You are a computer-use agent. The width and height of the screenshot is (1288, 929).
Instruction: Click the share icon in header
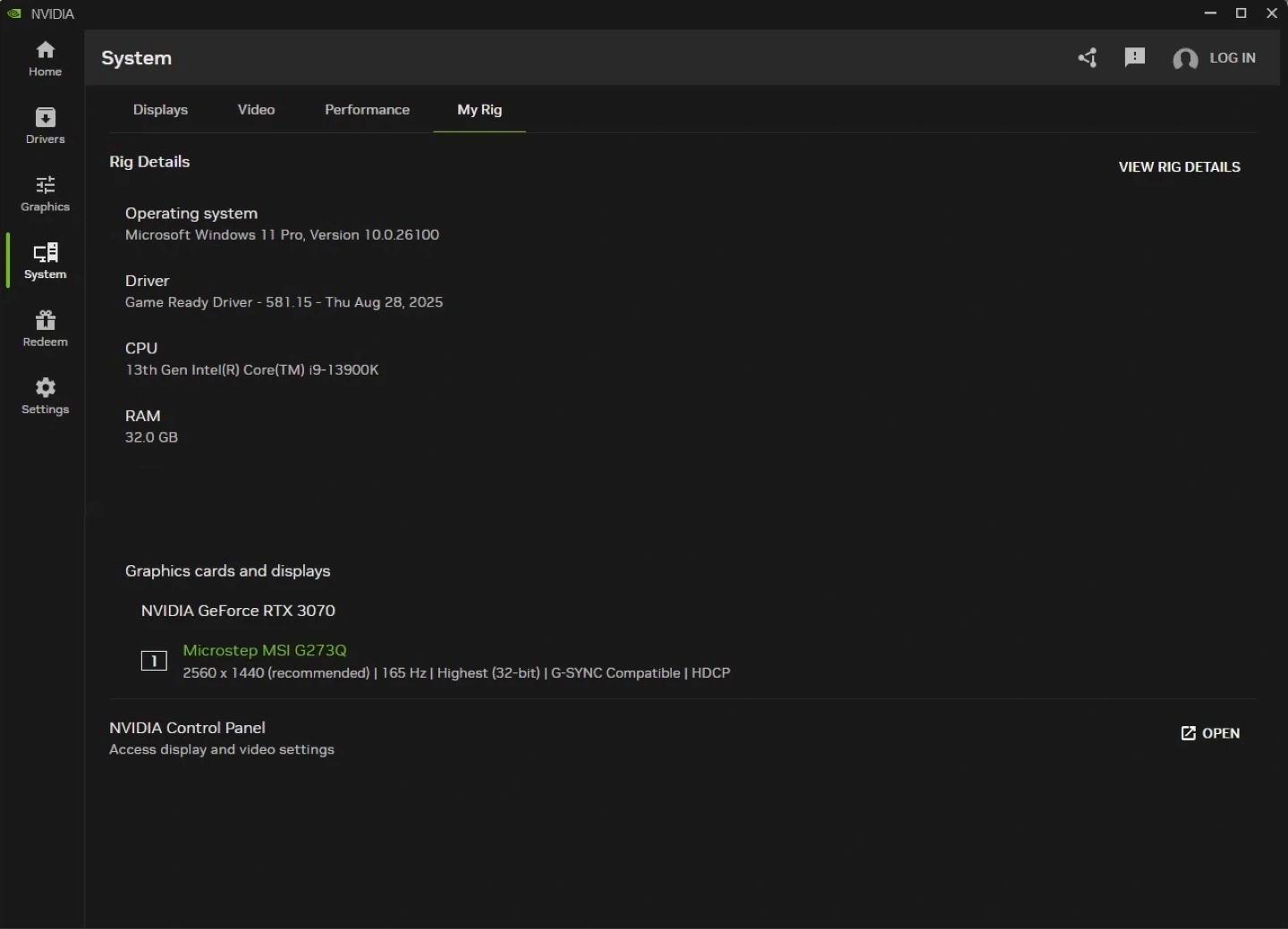[1088, 58]
